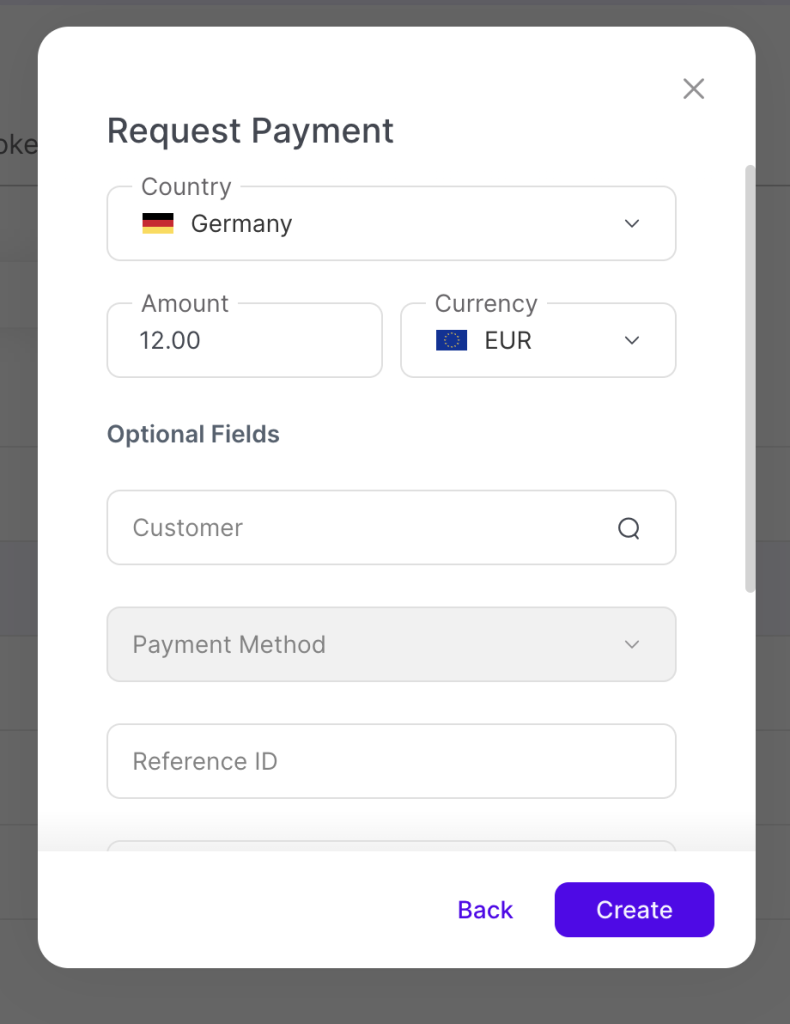Viewport: 790px width, 1024px height.
Task: Click the Country field label
Action: pyautogui.click(x=186, y=187)
